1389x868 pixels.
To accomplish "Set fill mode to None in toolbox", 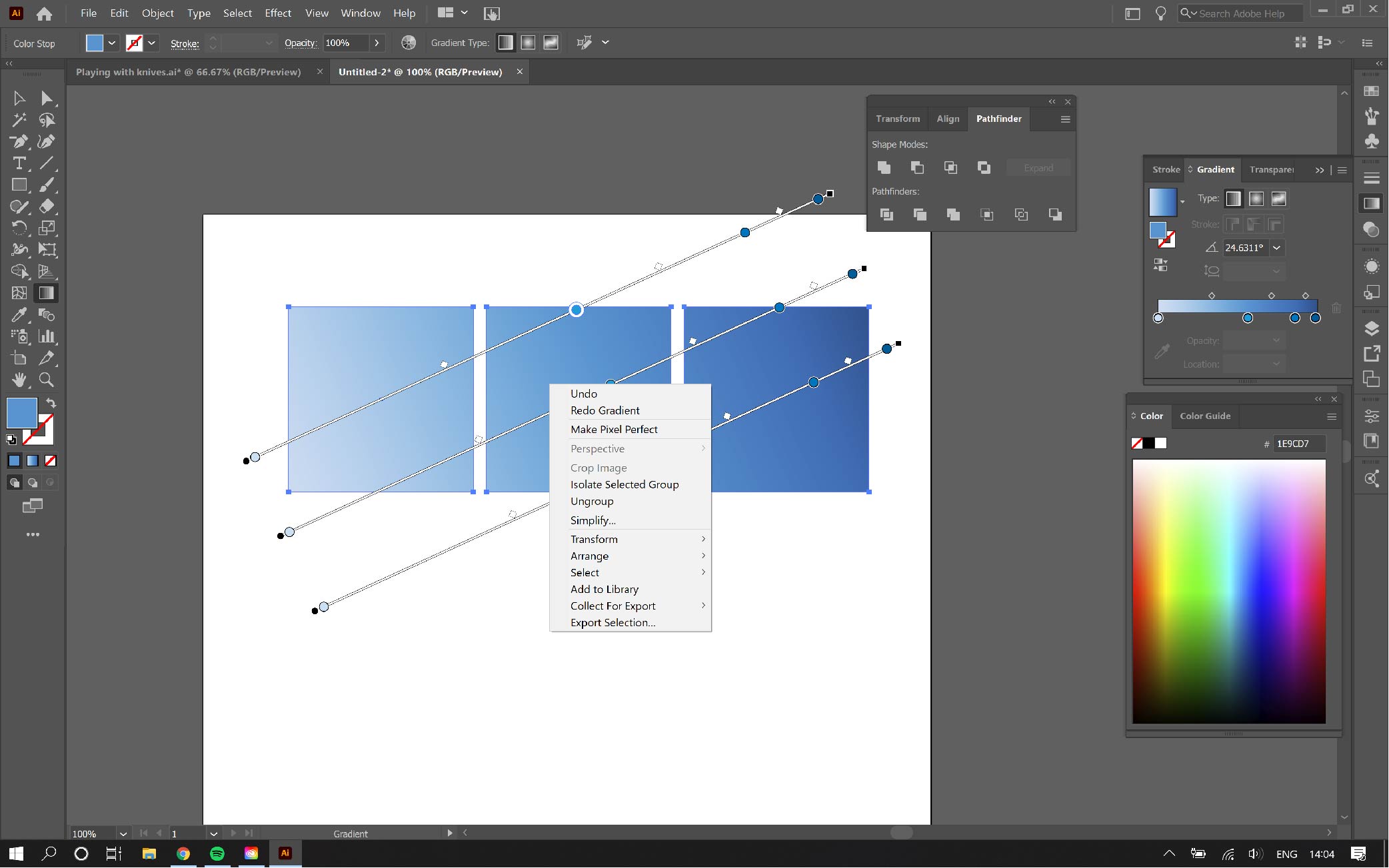I will 51,460.
